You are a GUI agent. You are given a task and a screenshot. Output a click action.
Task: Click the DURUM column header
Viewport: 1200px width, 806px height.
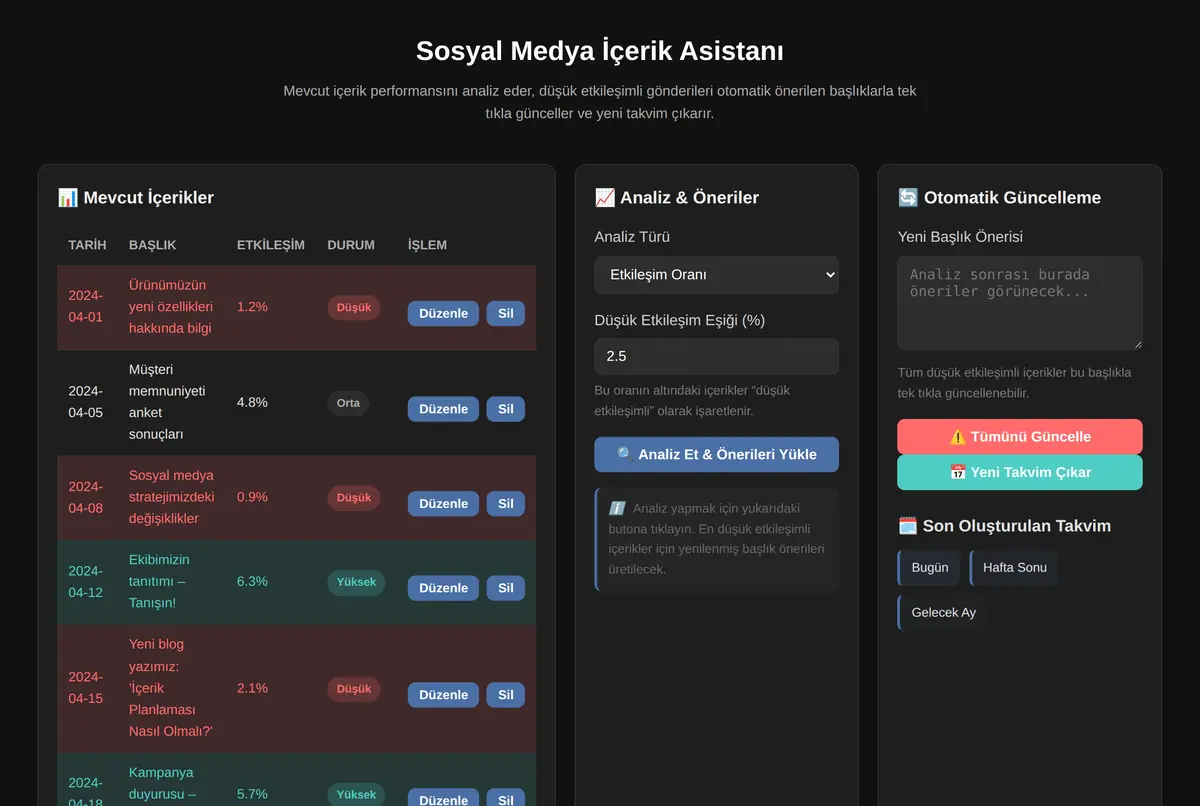351,245
